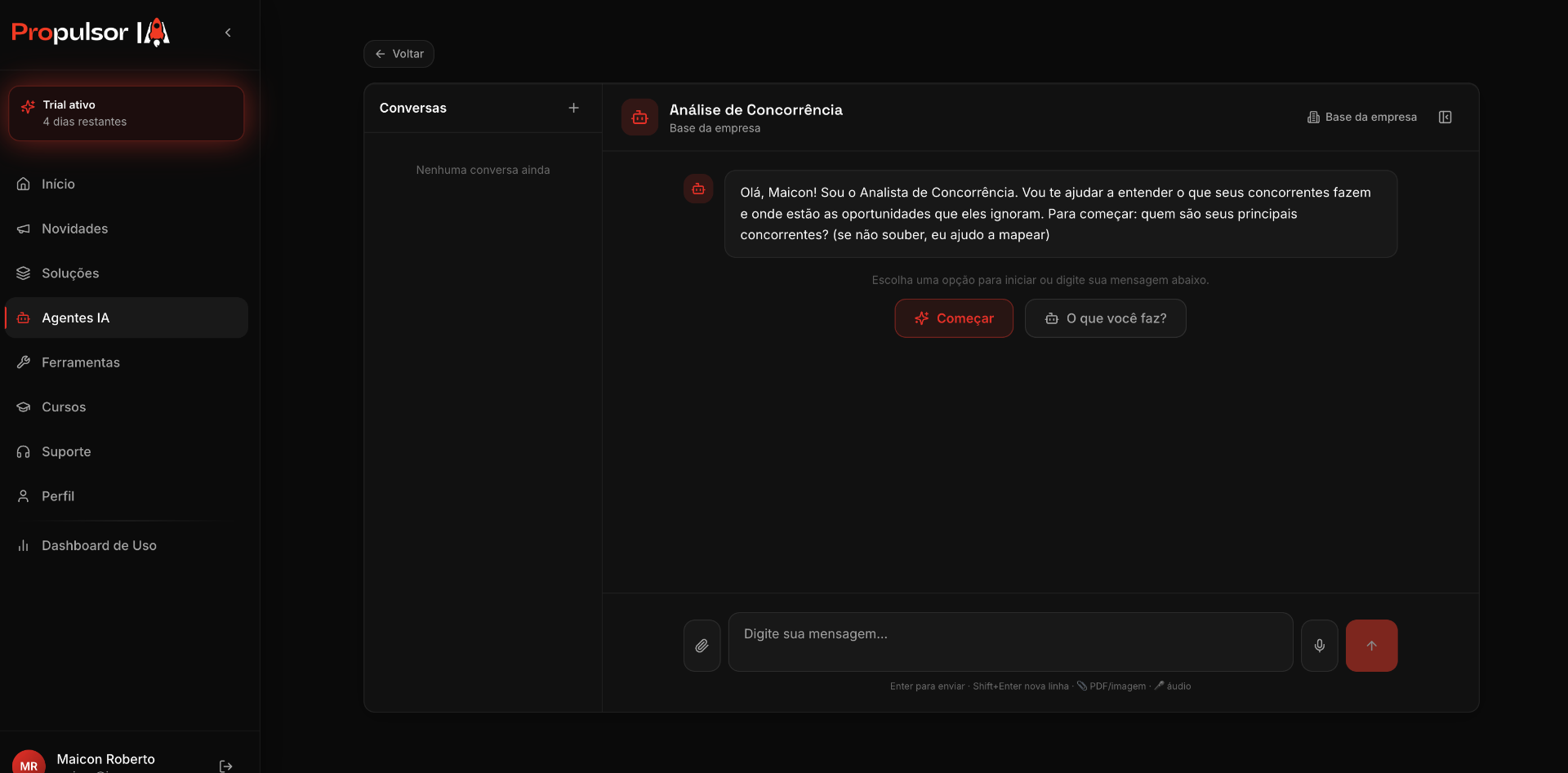Log out using the exit icon
This screenshot has width=1568, height=773.
226,766
